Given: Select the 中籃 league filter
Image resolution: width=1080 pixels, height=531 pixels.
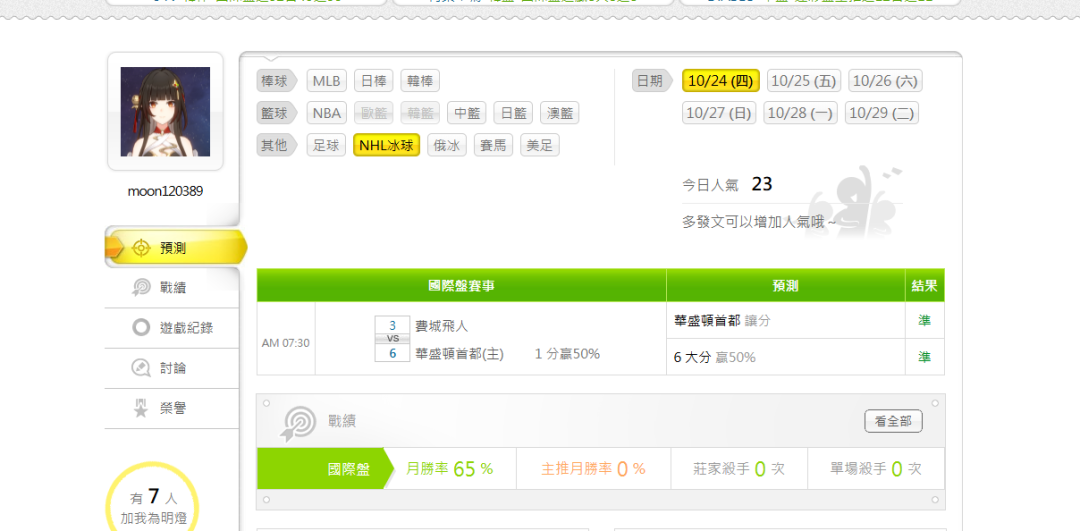Looking at the screenshot, I should 466,113.
